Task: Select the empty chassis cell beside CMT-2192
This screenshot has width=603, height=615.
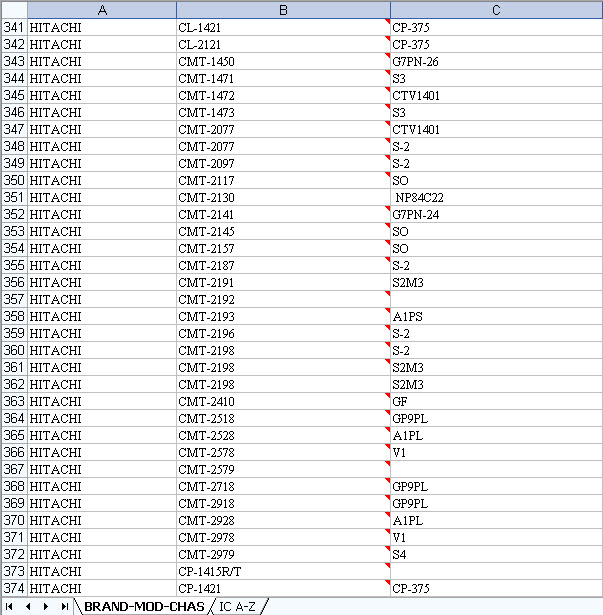Action: [x=496, y=299]
